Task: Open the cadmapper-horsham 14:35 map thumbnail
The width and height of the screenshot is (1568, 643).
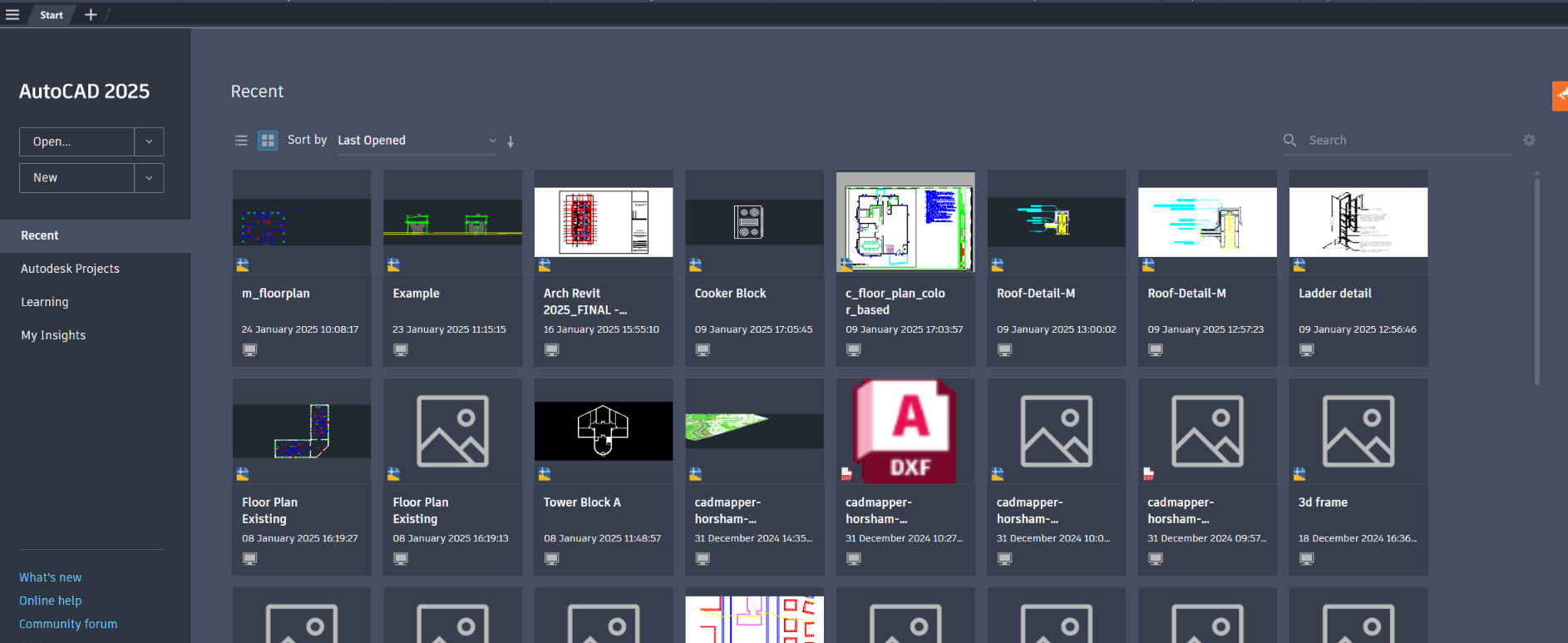Action: (x=755, y=431)
